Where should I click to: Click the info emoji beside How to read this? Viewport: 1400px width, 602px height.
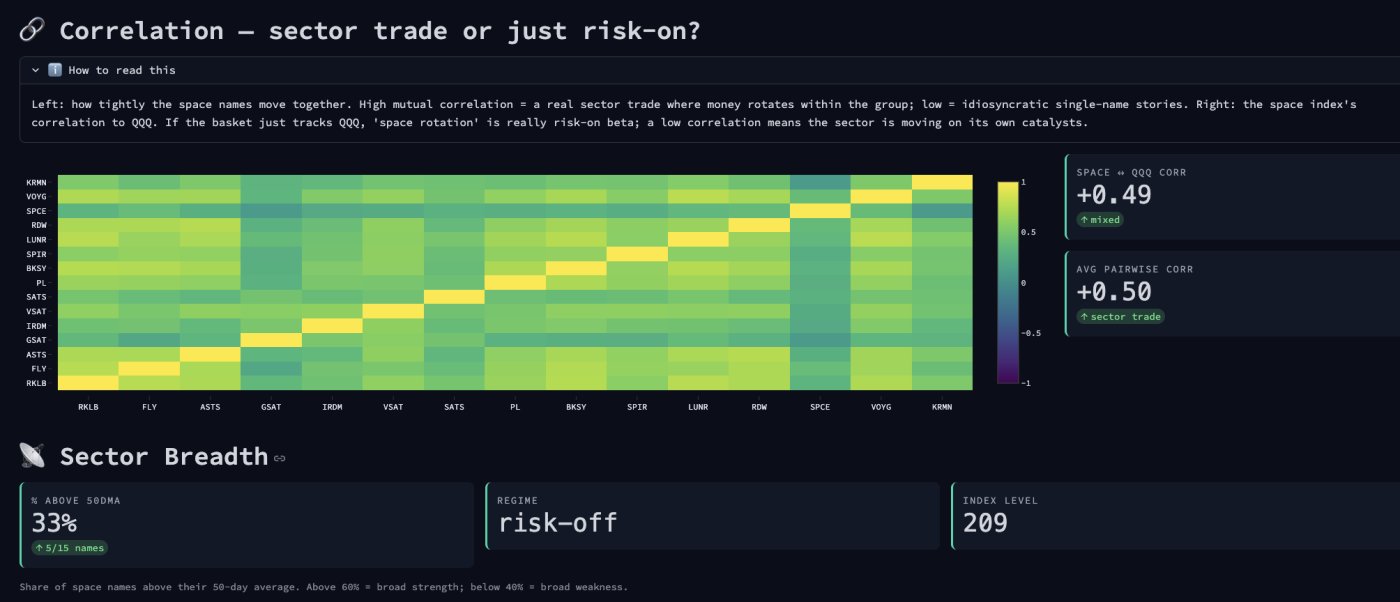[x=55, y=71]
